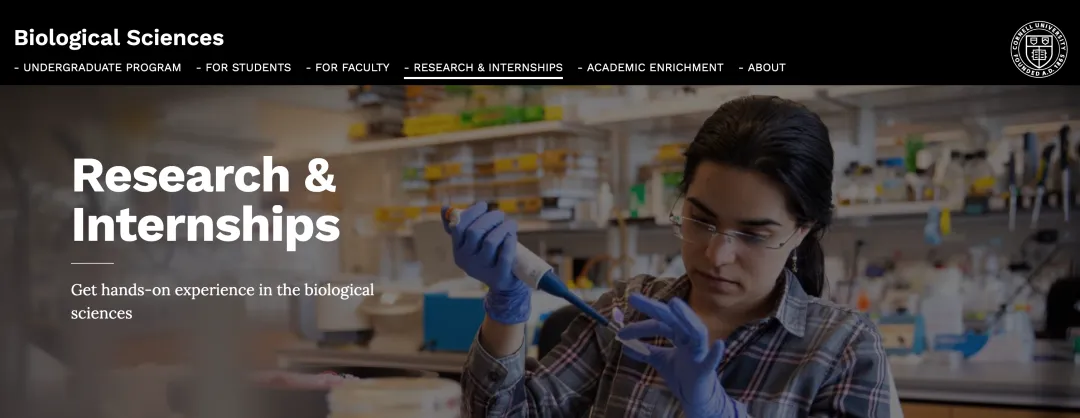Expand the dash before Academic Enrichment
The image size is (1080, 418).
580,67
